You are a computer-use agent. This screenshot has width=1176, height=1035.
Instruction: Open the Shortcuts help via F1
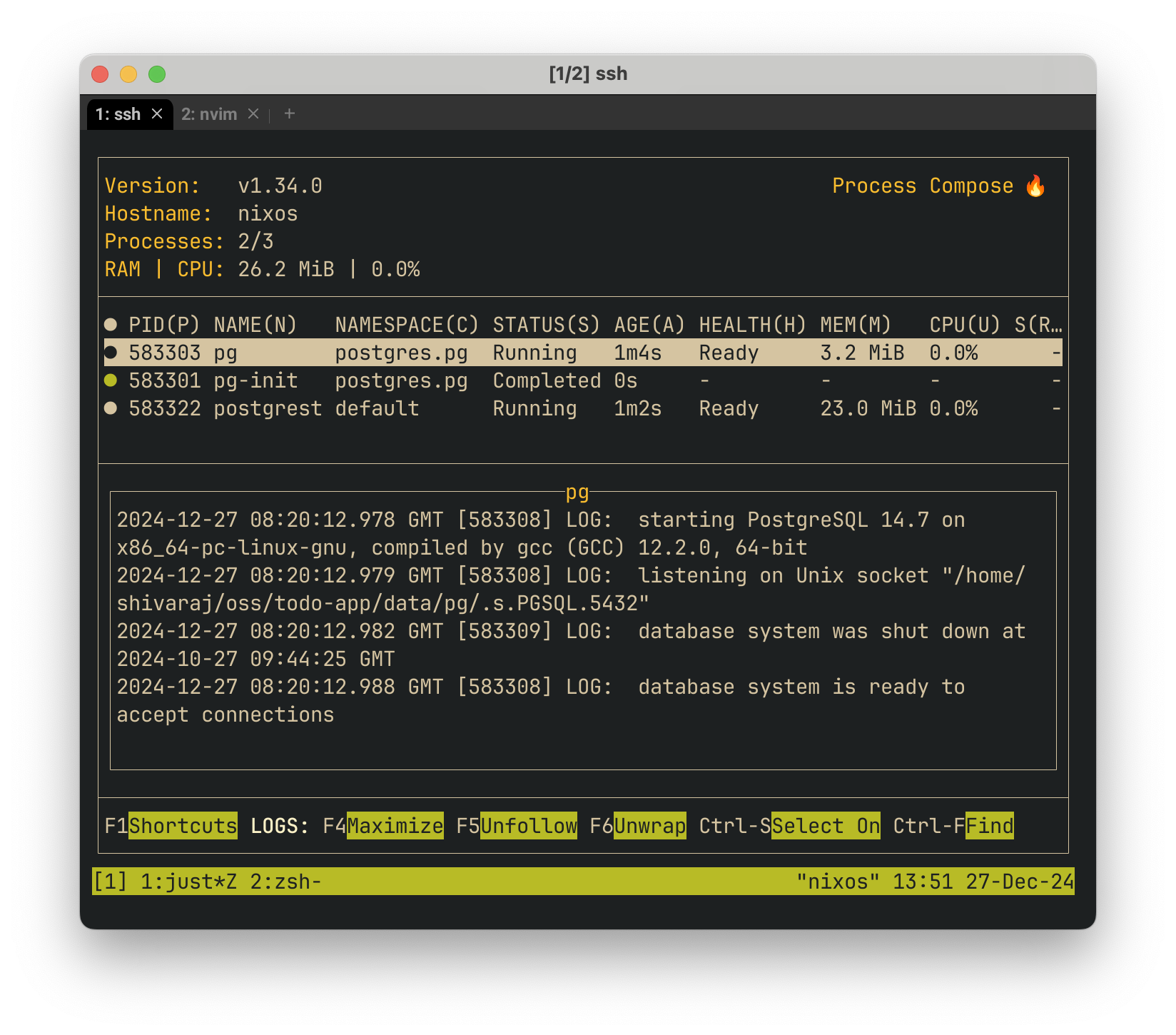point(183,826)
